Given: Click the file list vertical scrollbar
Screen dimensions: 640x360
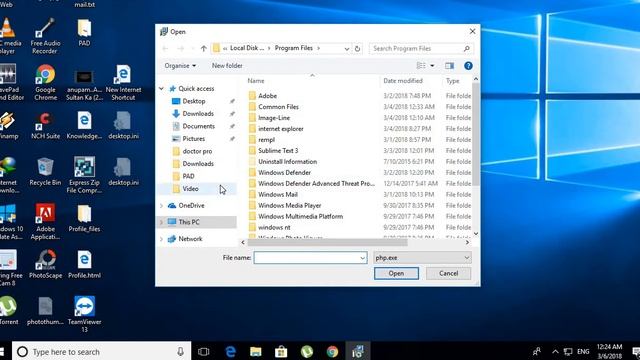Looking at the screenshot, I should (x=476, y=135).
